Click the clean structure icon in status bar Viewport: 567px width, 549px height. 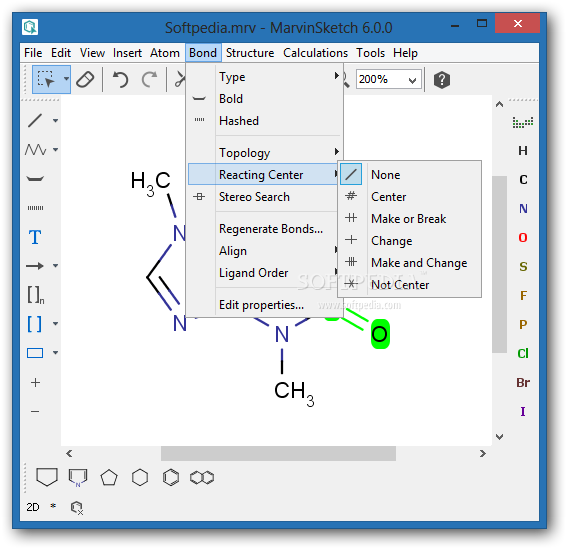pyautogui.click(x=77, y=507)
